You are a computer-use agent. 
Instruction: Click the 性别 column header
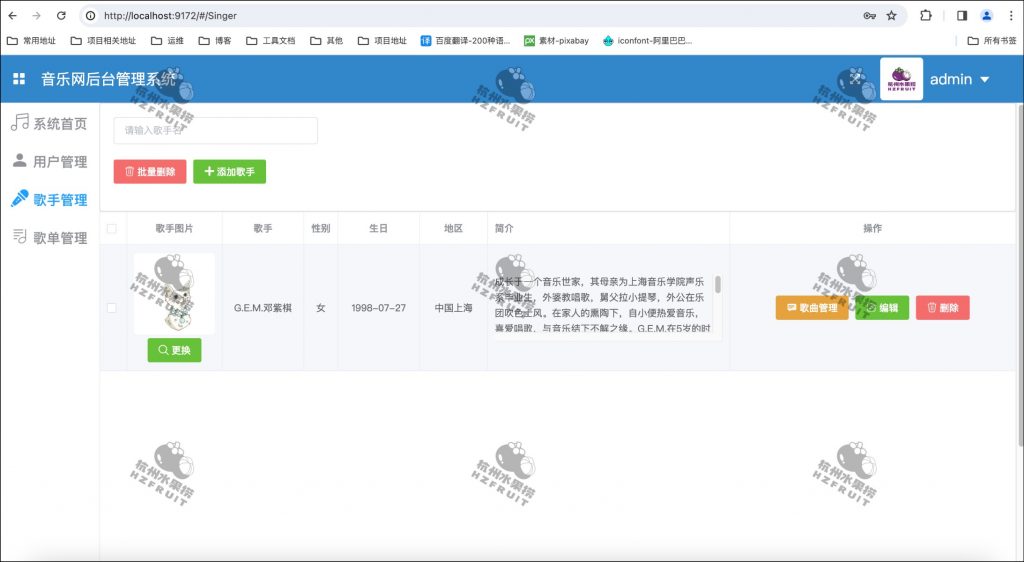click(x=321, y=228)
